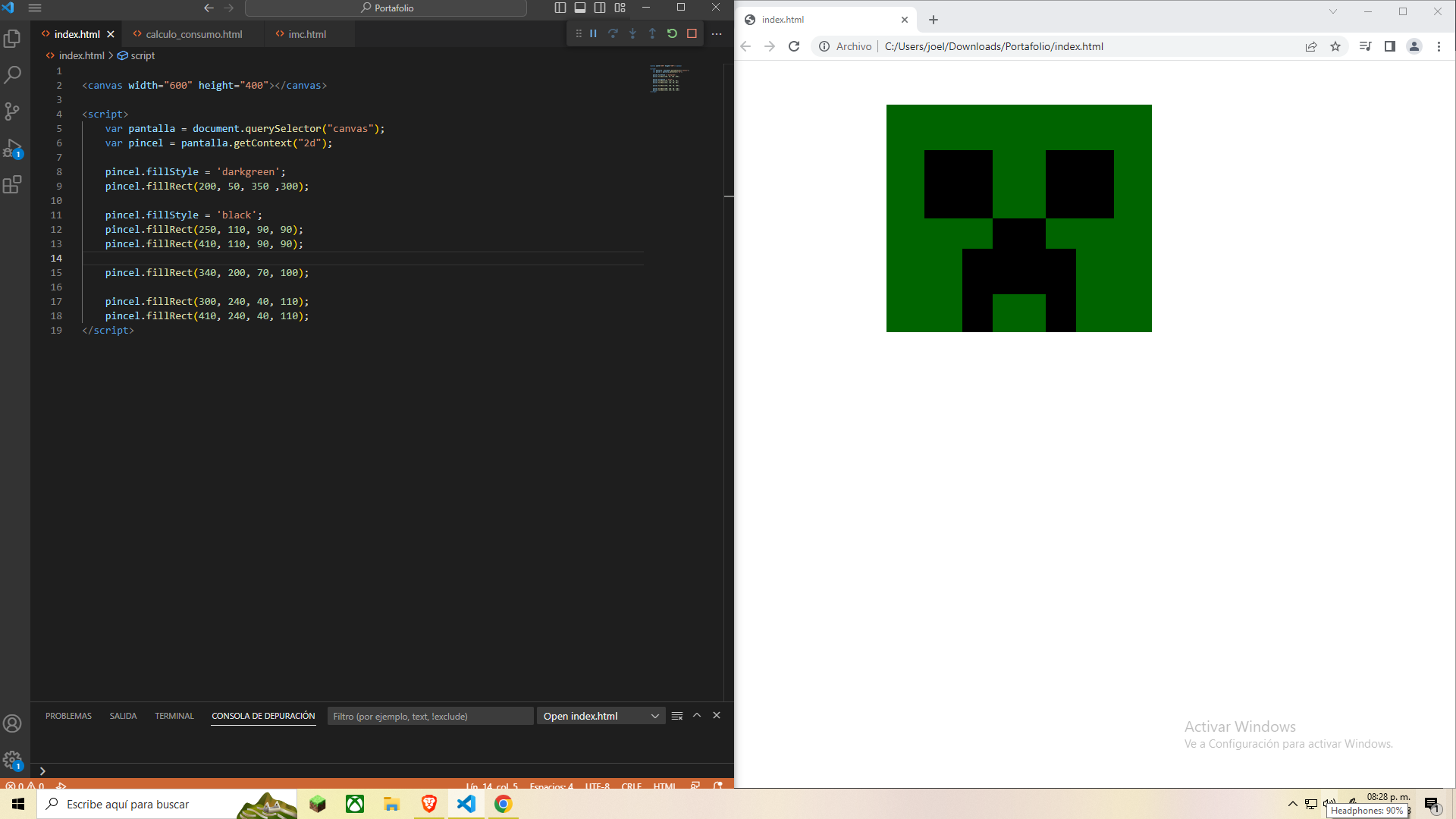Open the Brave browser from the taskbar

pyautogui.click(x=429, y=804)
